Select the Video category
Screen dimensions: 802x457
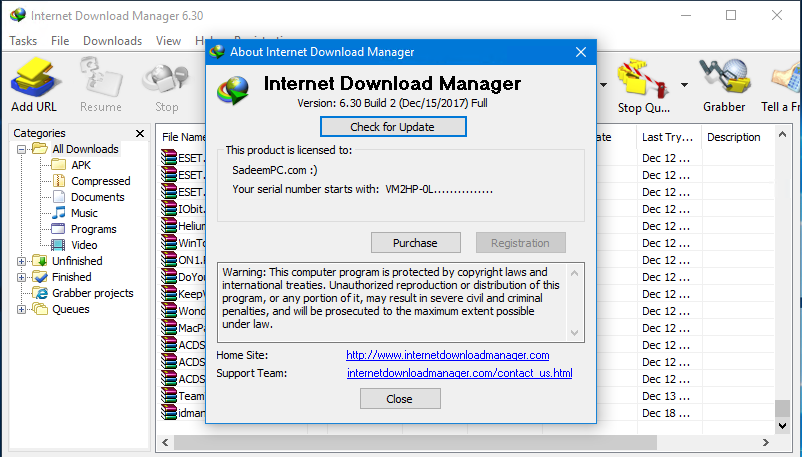coord(84,245)
